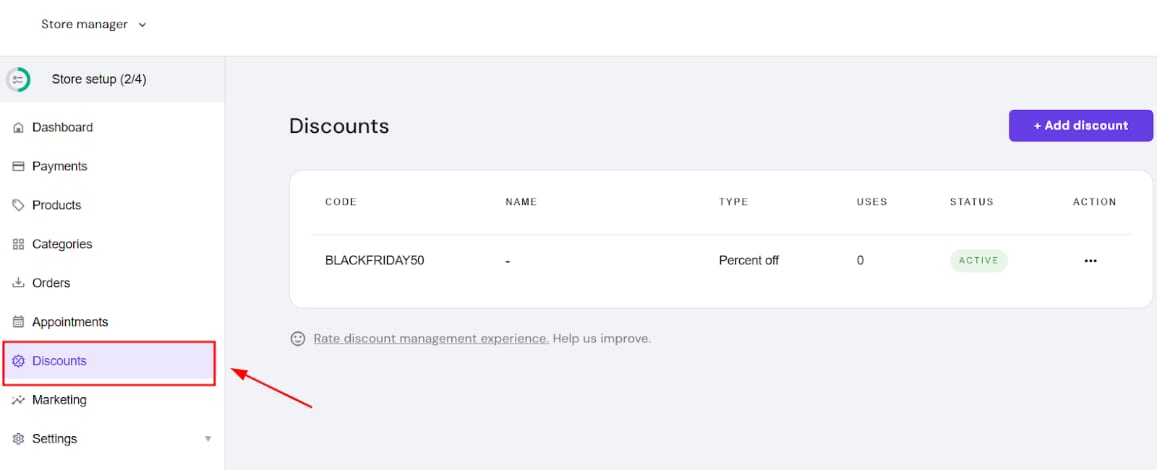The image size is (1157, 470).
Task: Follow the Rate discount management experience link
Action: (431, 339)
